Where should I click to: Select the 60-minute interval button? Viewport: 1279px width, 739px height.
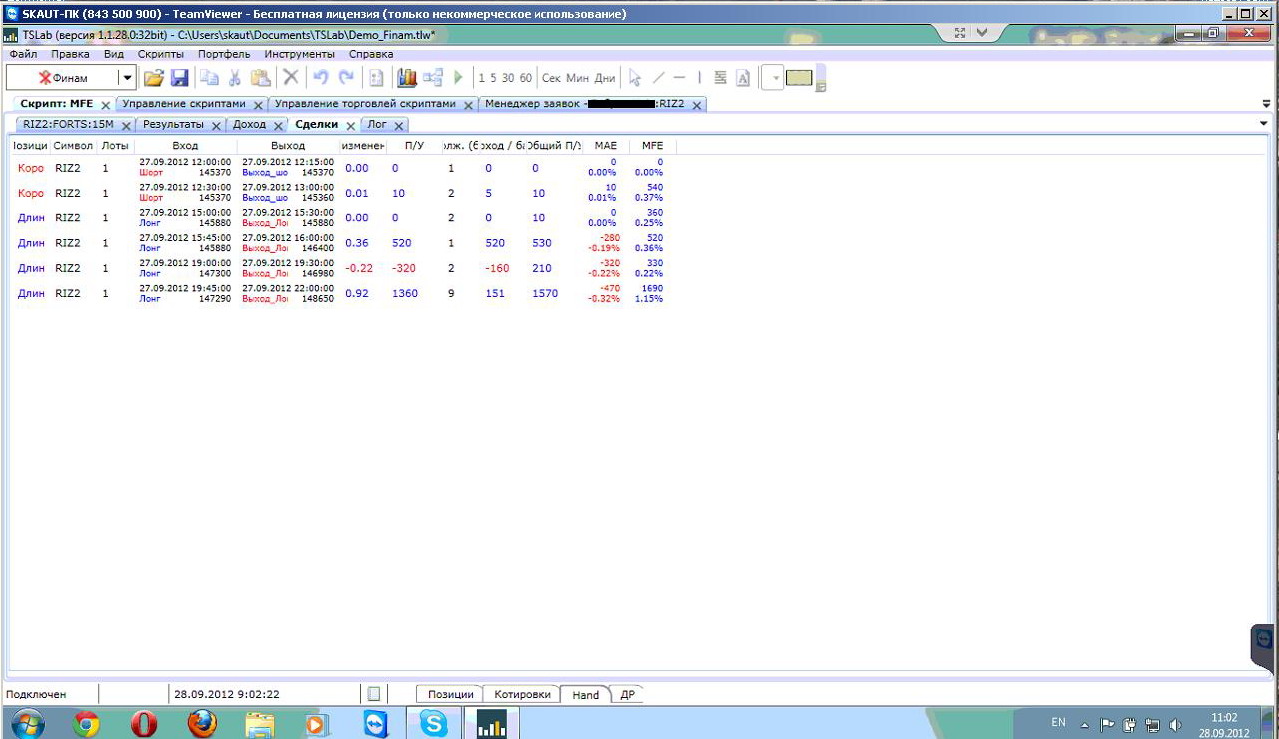[526, 78]
